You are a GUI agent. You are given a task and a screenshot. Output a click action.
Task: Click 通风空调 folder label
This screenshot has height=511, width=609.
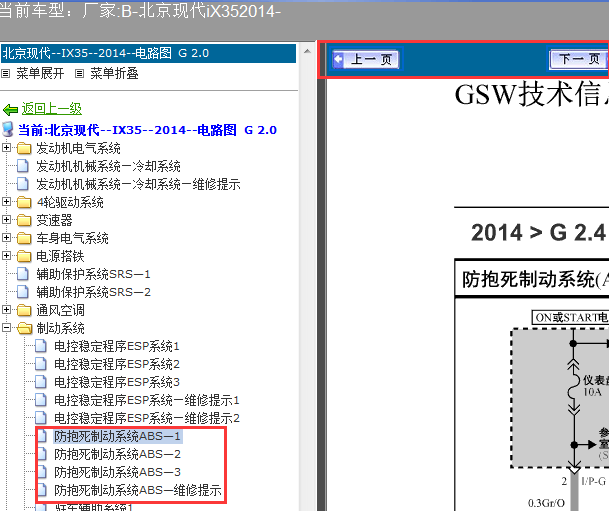pyautogui.click(x=60, y=310)
